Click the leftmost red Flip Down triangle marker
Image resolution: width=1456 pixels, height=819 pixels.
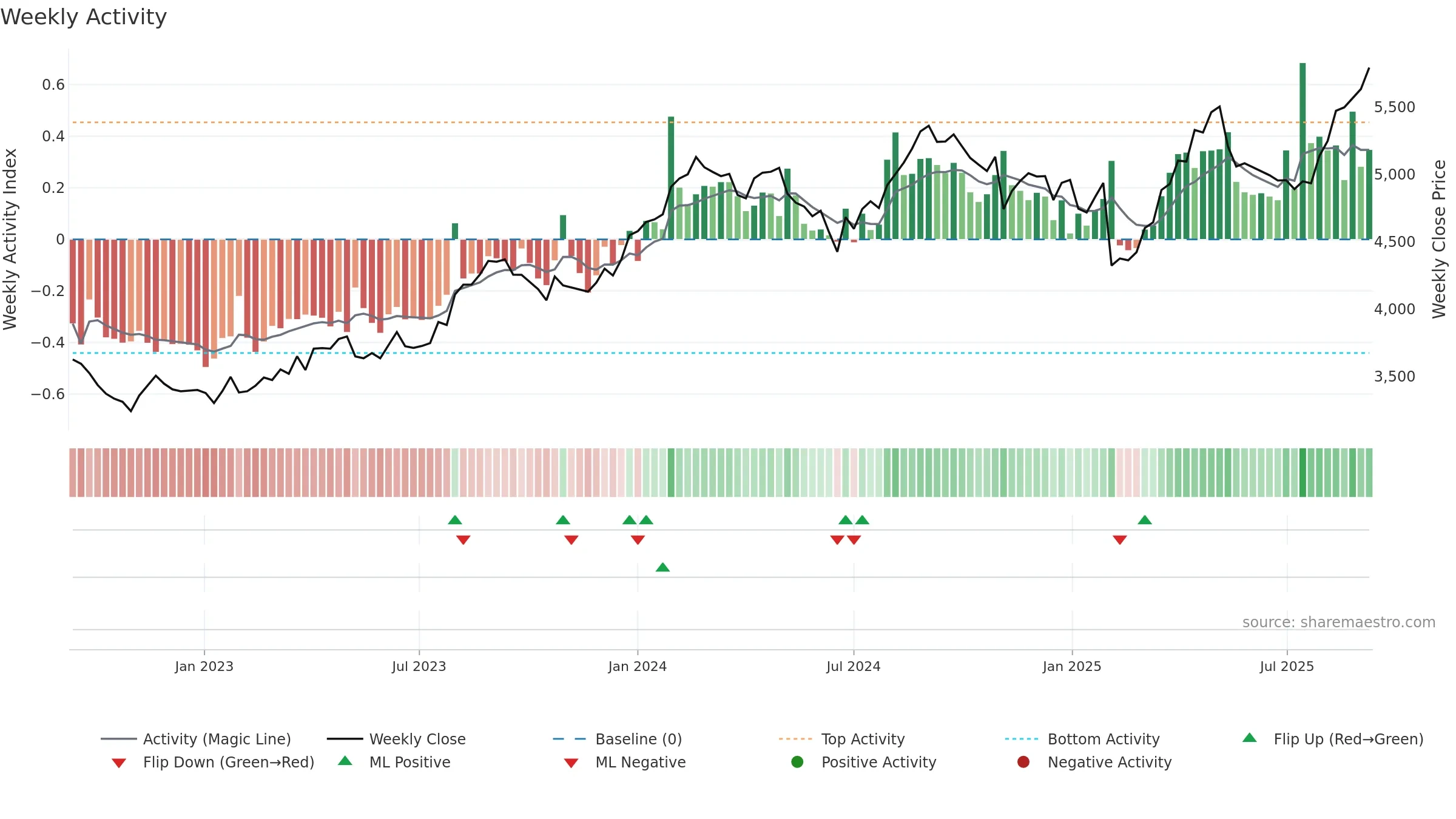[x=463, y=540]
